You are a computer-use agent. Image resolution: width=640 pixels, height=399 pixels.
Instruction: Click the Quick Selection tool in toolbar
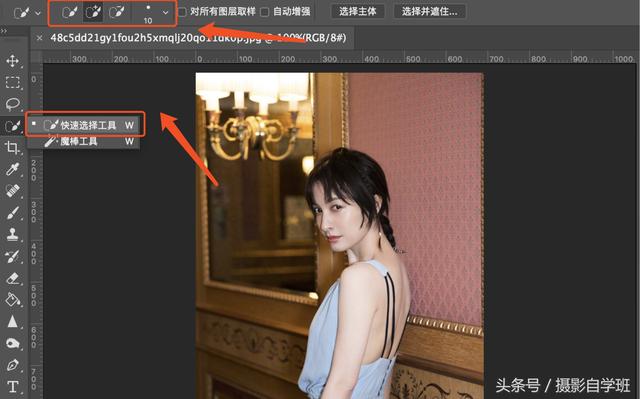12,126
